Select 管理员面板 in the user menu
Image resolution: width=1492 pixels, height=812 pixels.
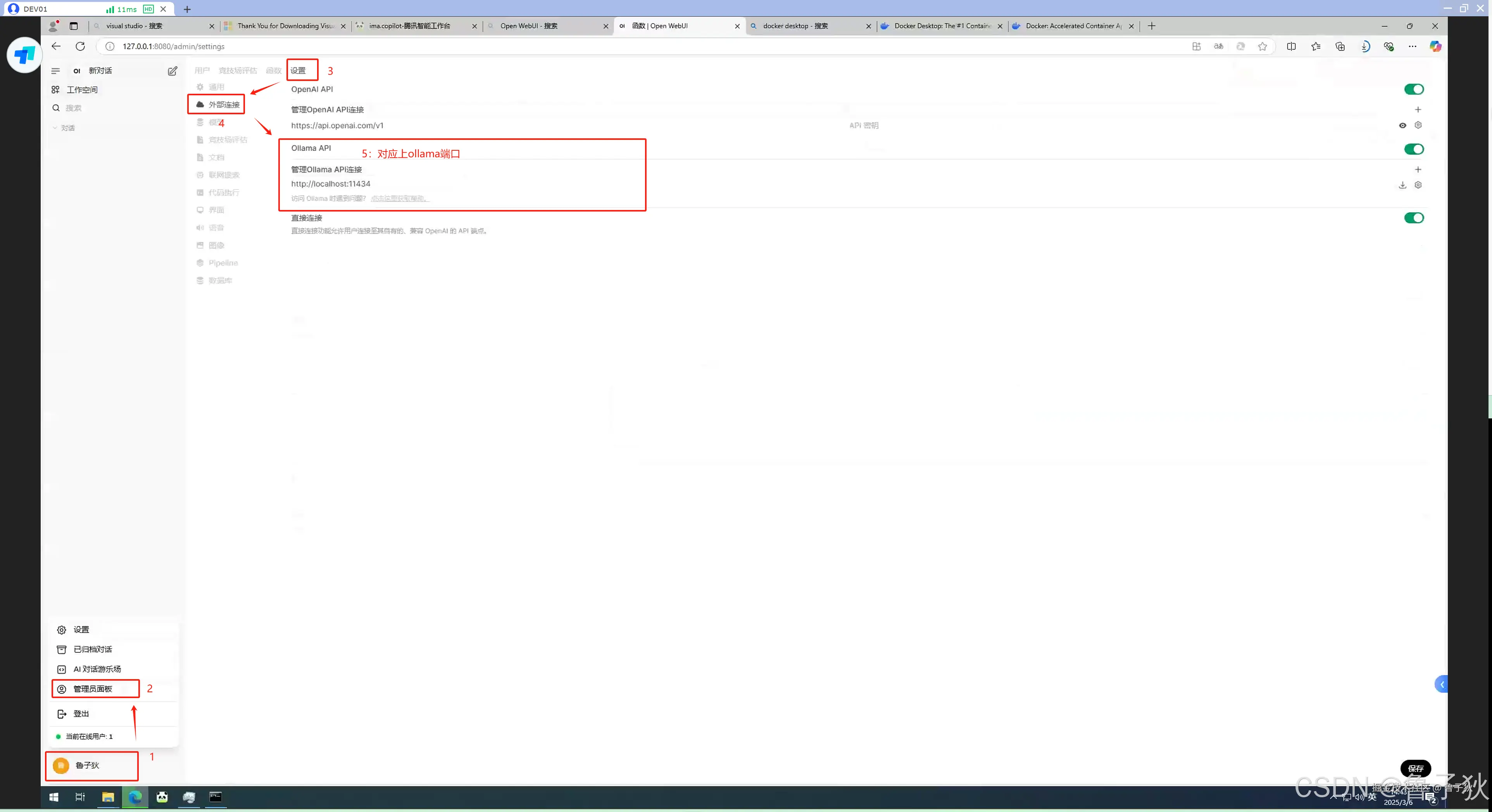pos(93,689)
